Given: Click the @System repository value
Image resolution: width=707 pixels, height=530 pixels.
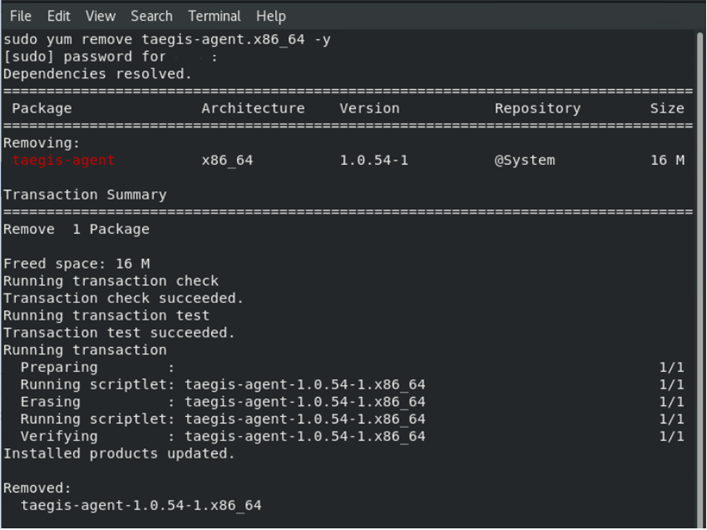Looking at the screenshot, I should pos(524,160).
